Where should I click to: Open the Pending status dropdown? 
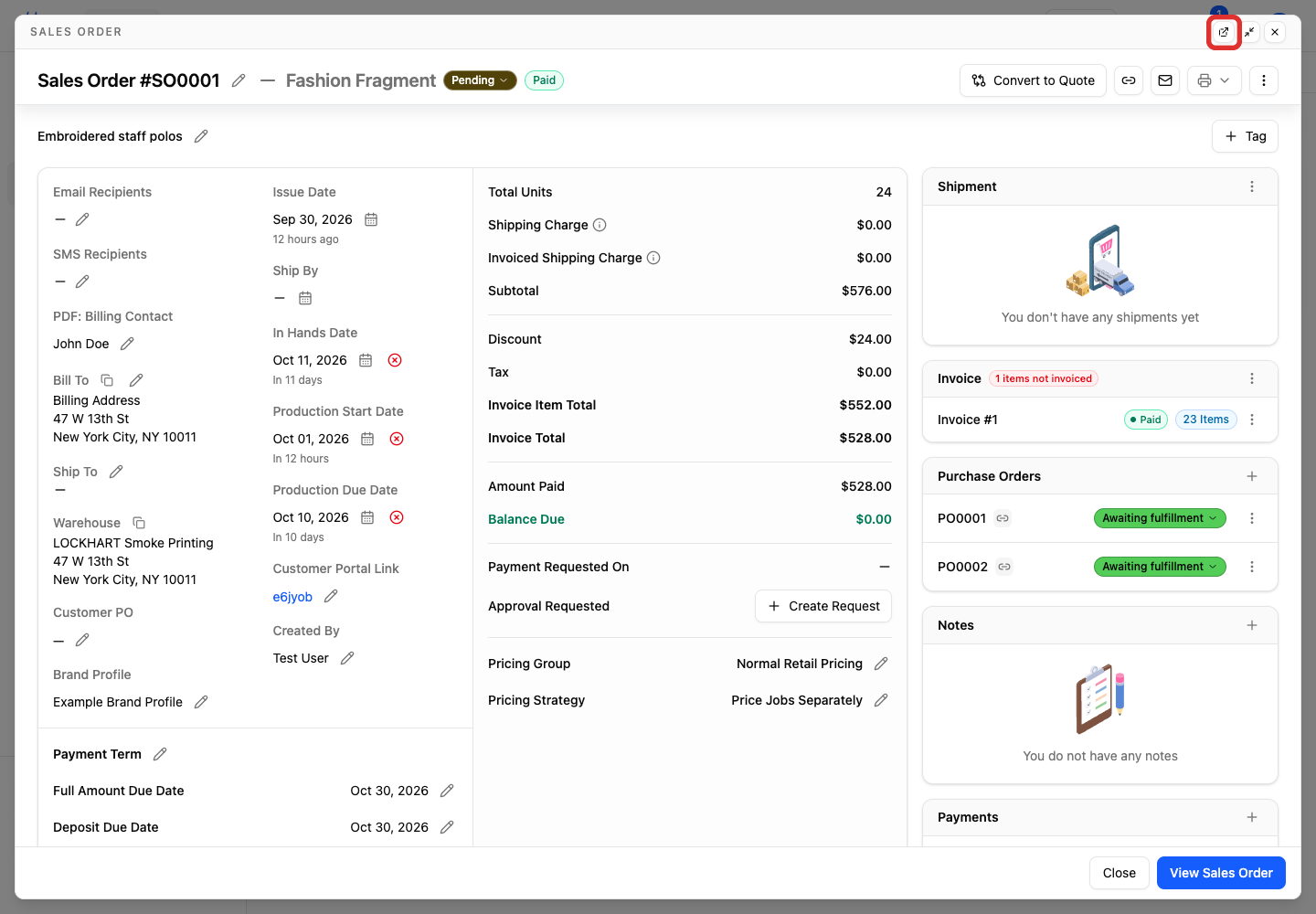(x=480, y=80)
